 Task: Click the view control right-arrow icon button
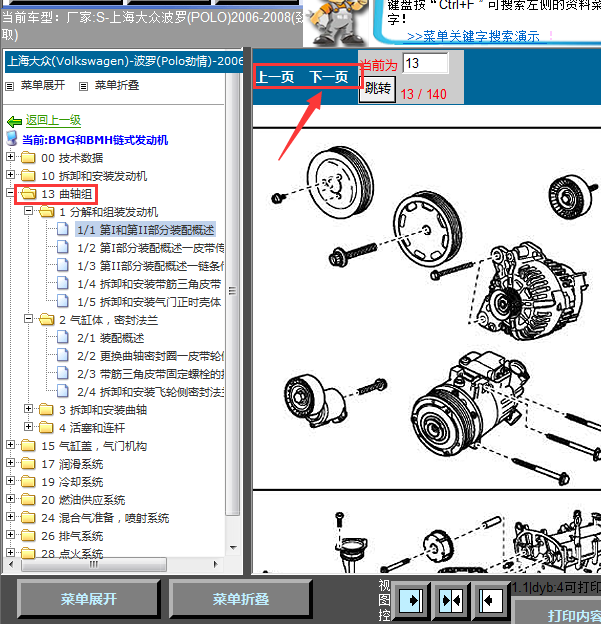[411, 600]
